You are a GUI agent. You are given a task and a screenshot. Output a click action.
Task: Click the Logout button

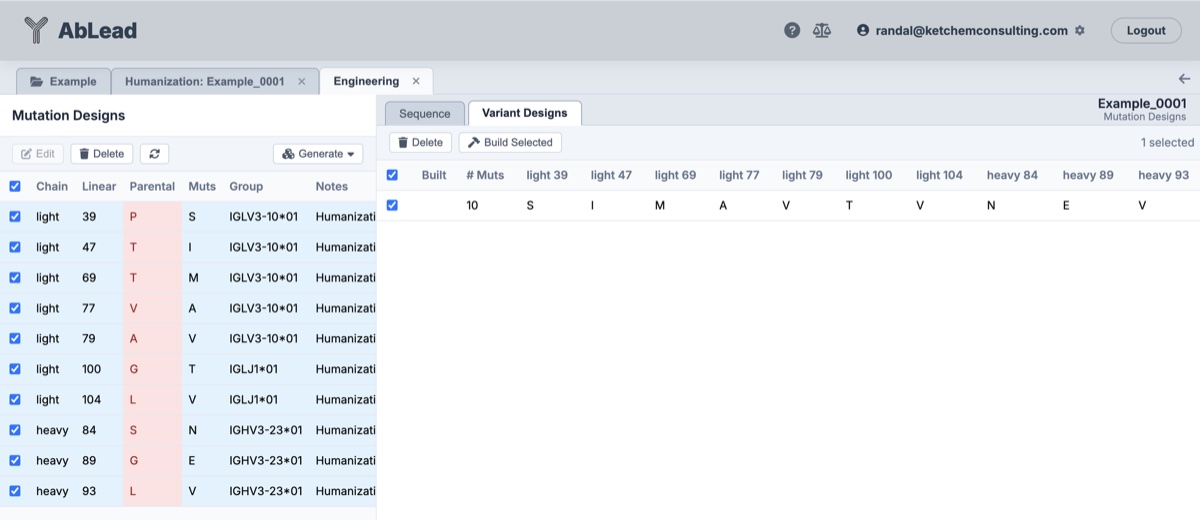(1145, 31)
